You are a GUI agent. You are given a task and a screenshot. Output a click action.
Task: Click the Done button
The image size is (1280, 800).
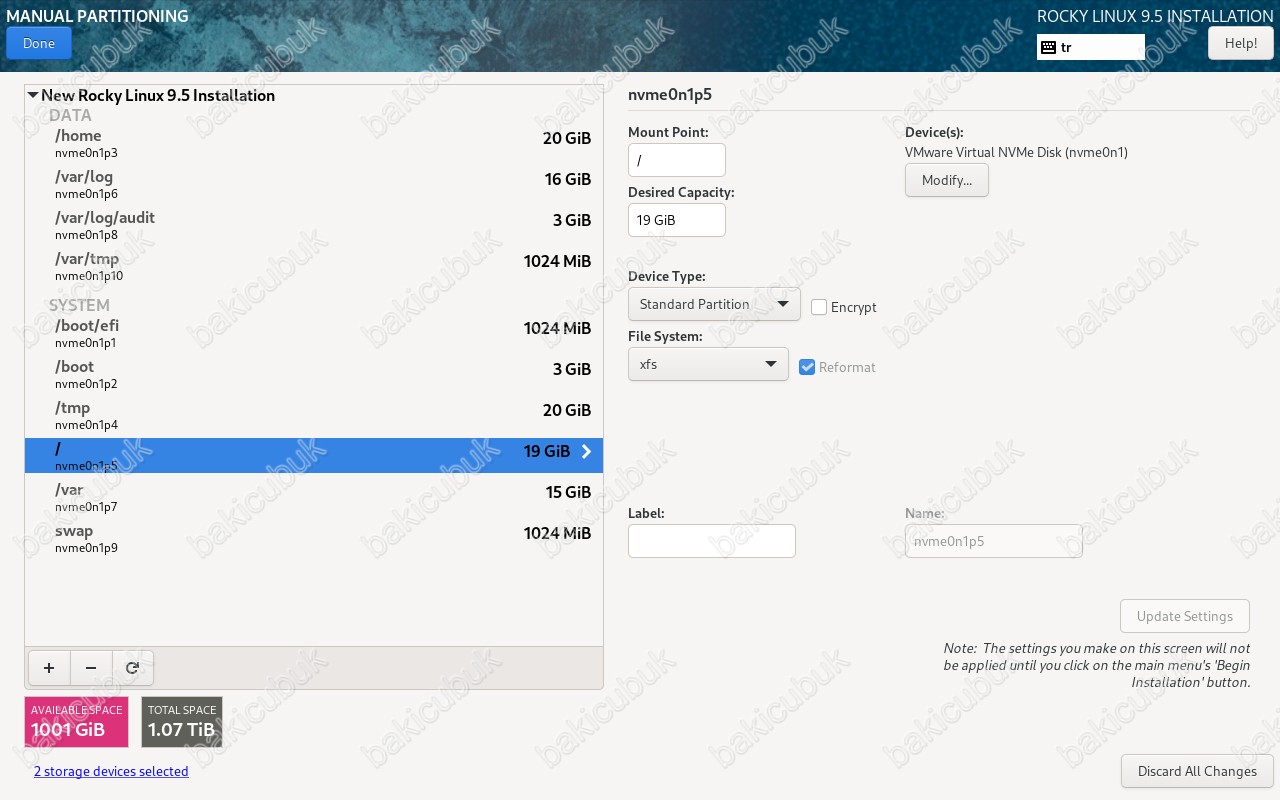coord(39,43)
